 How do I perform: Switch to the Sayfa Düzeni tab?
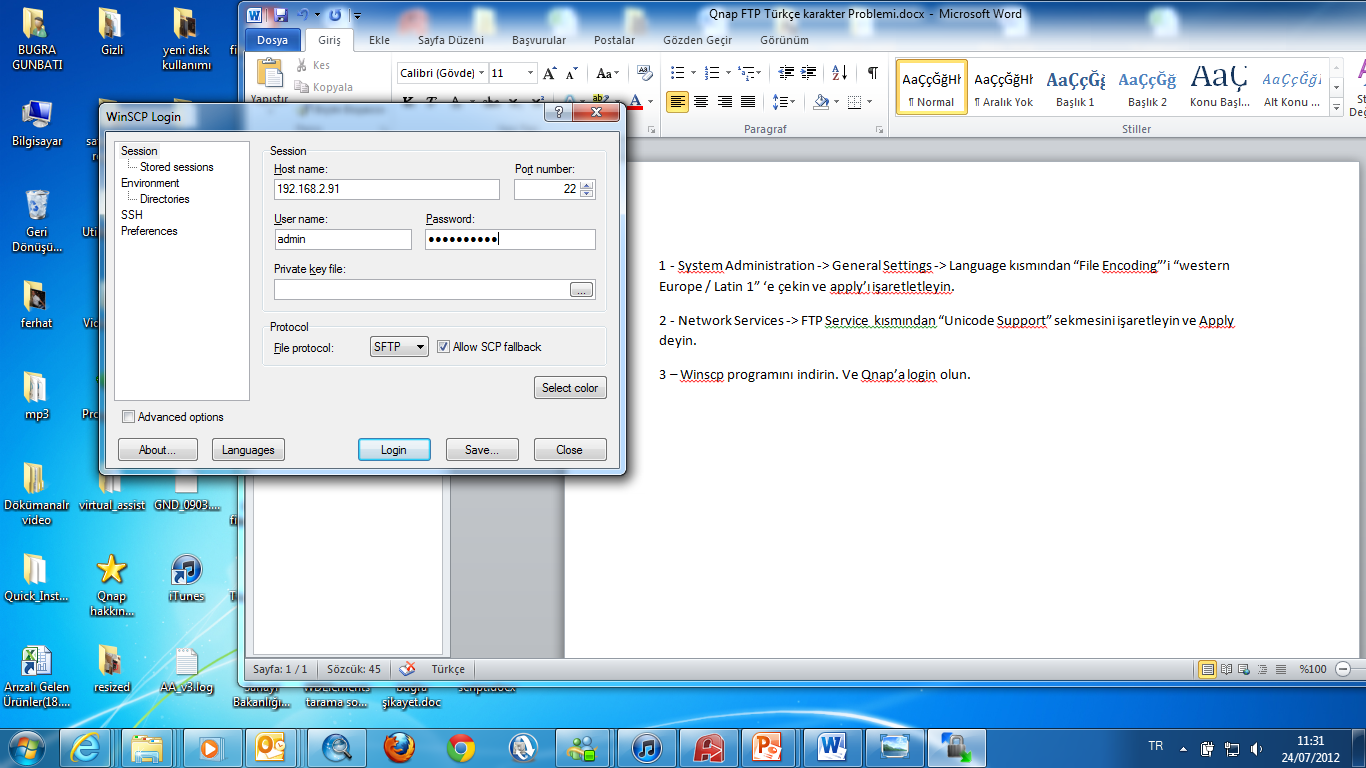(x=450, y=40)
